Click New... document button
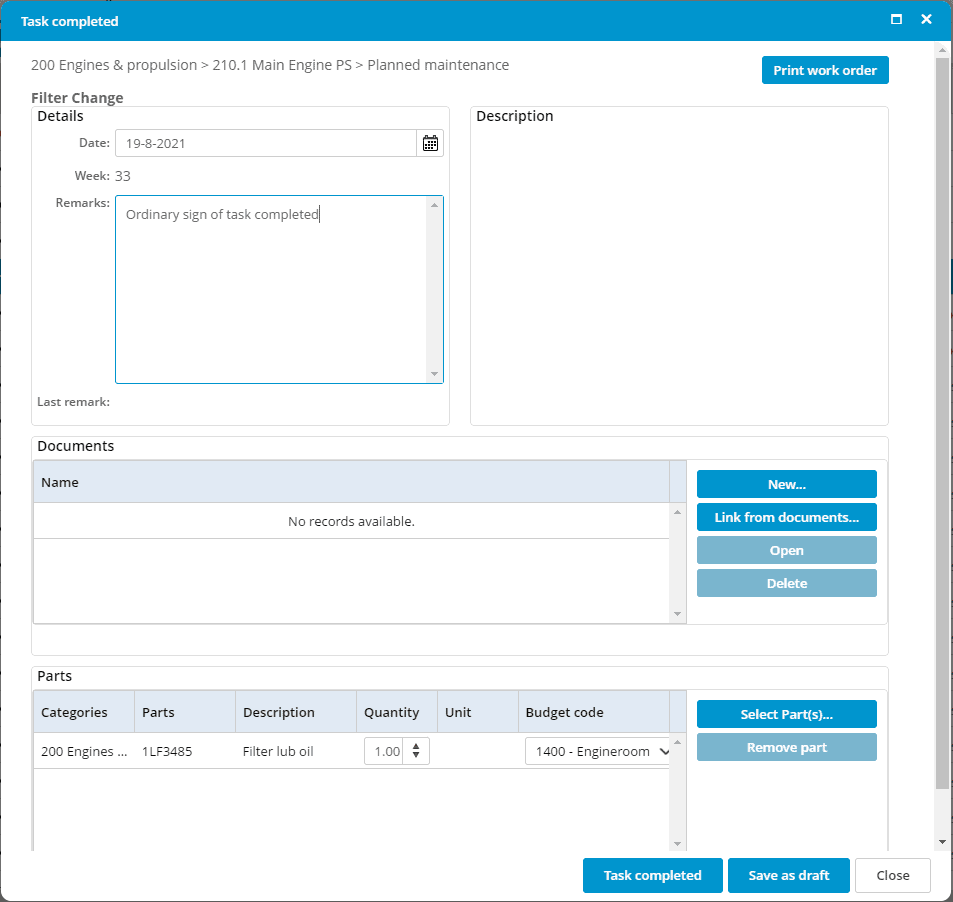 (x=786, y=484)
